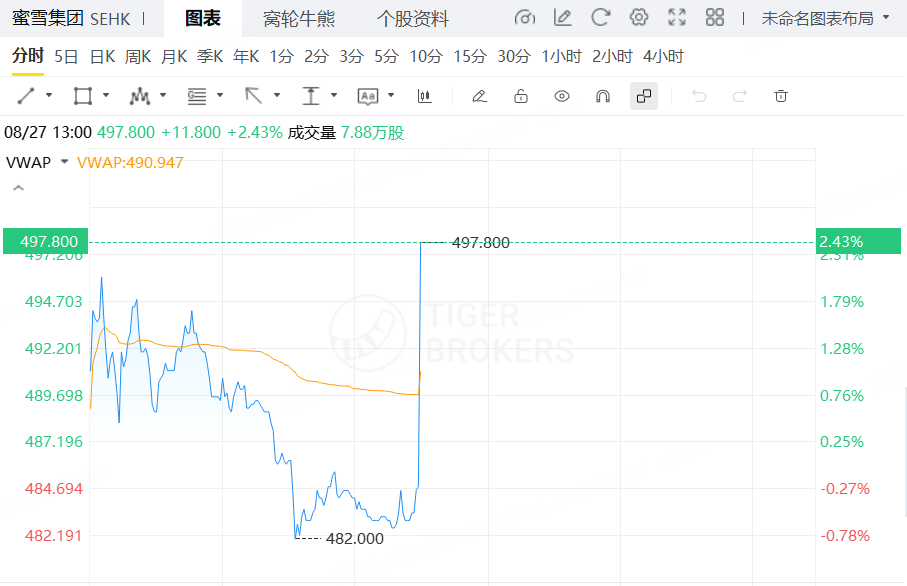This screenshot has height=586, width=907.
Task: Click the redo arrow
Action: [740, 96]
